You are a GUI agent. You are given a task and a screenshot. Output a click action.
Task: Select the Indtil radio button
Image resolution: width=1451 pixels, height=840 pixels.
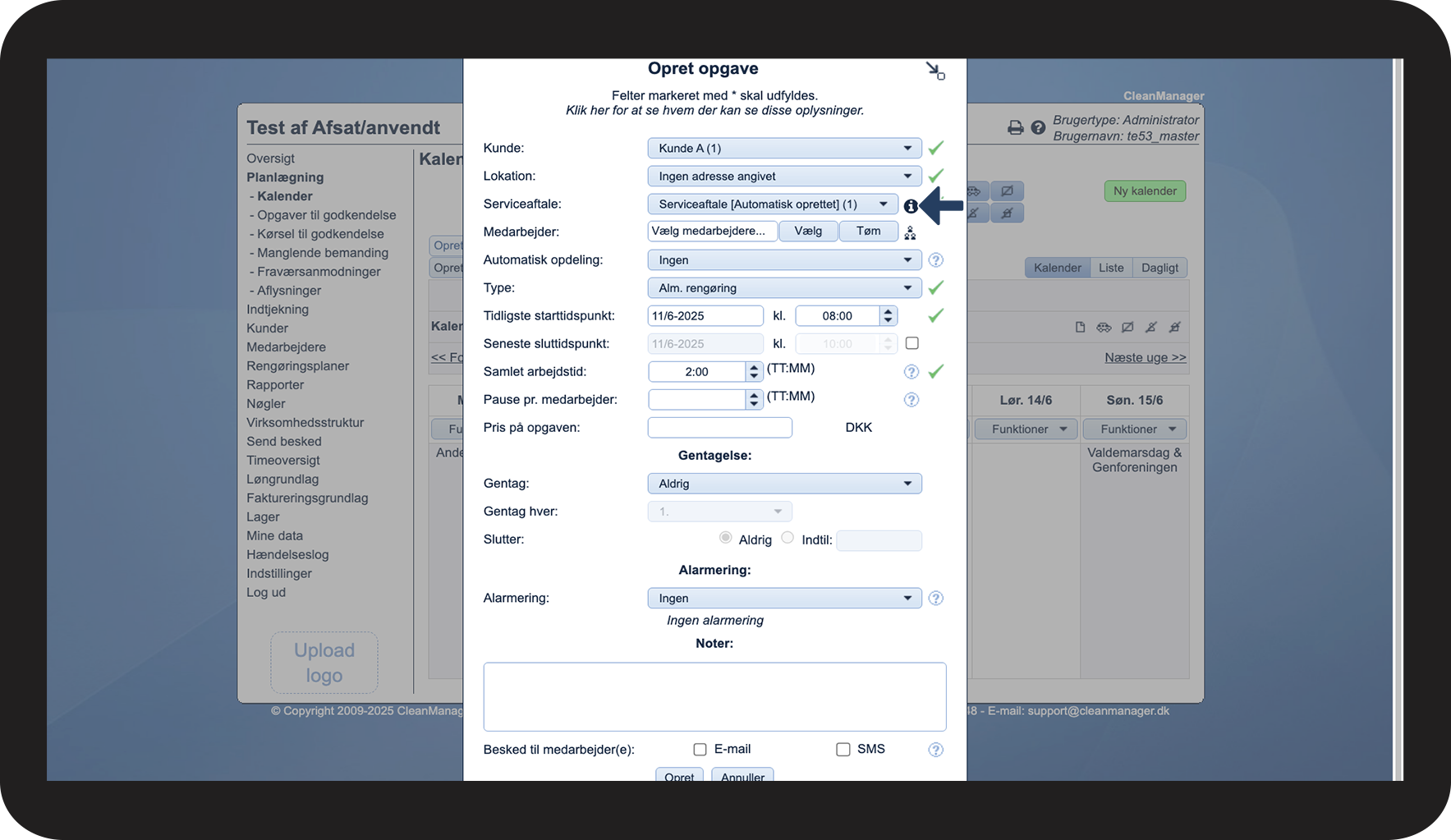(x=787, y=538)
